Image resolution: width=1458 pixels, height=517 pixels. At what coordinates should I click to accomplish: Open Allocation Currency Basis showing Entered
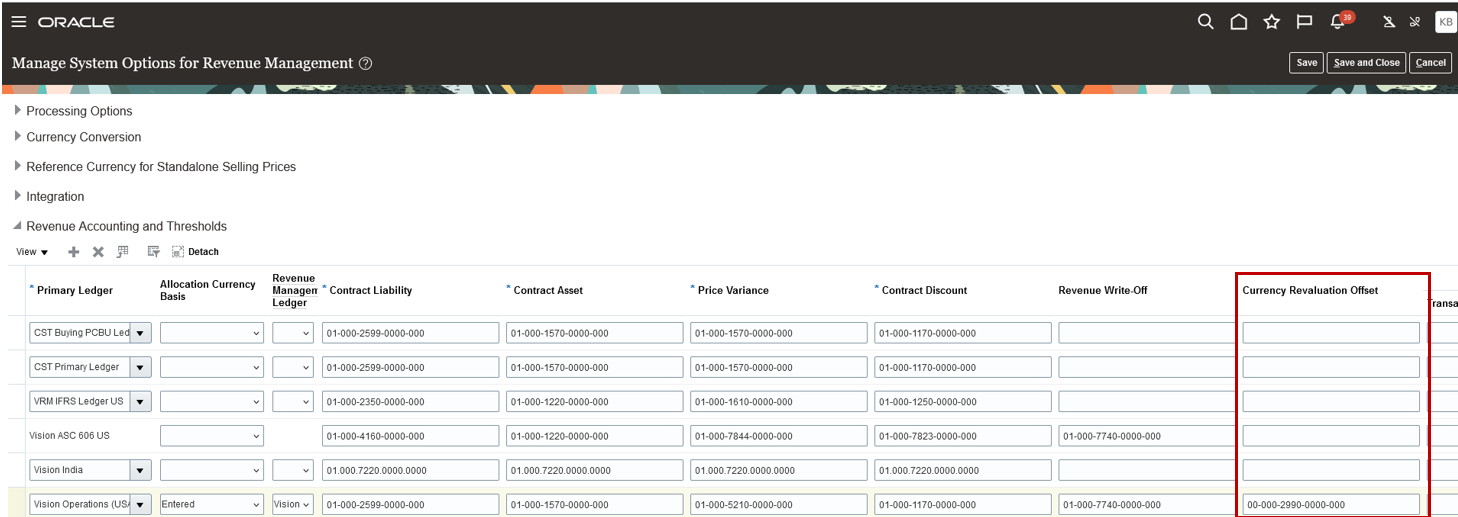click(x=212, y=504)
